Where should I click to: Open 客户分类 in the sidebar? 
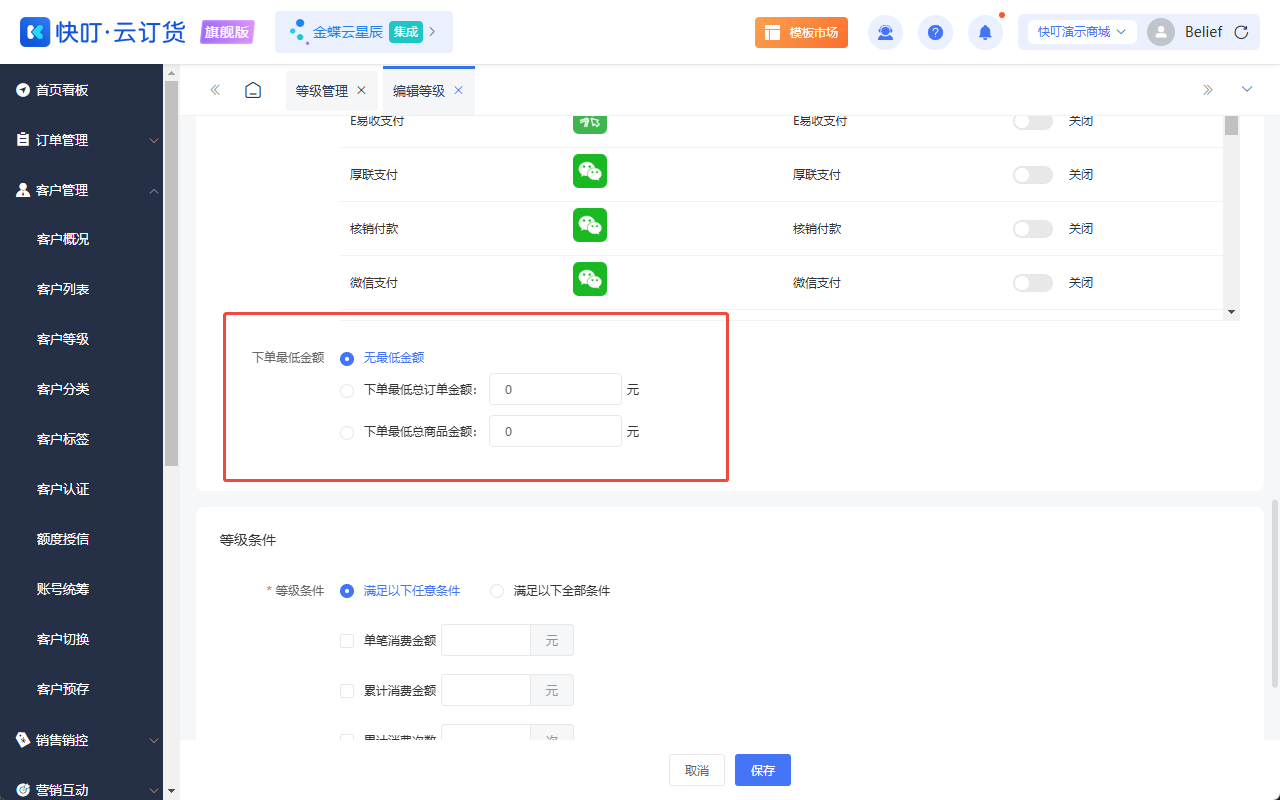pyautogui.click(x=63, y=390)
